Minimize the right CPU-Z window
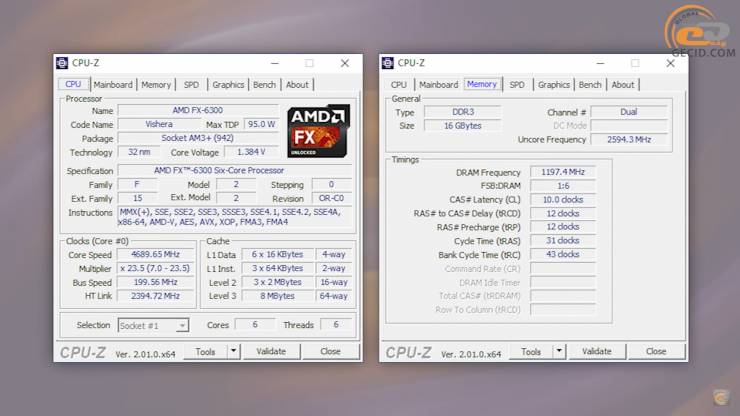The image size is (740, 416). tap(600, 63)
